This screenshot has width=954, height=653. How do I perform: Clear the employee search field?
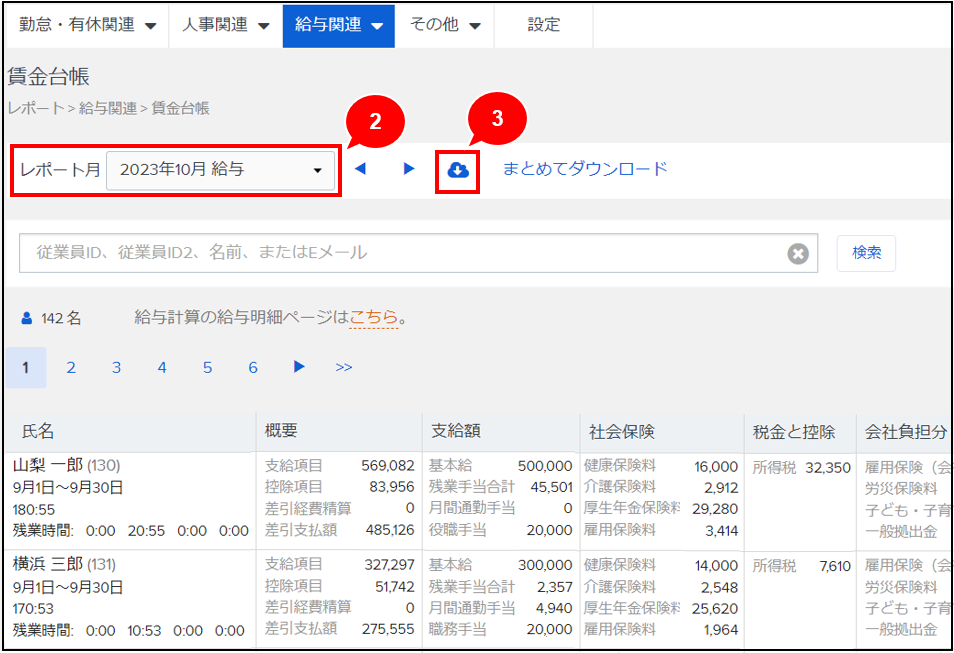coord(797,254)
